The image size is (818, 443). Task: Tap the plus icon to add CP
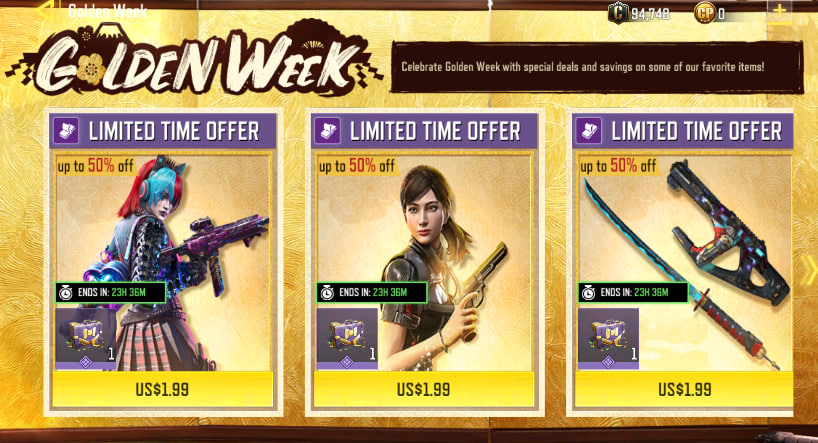779,11
